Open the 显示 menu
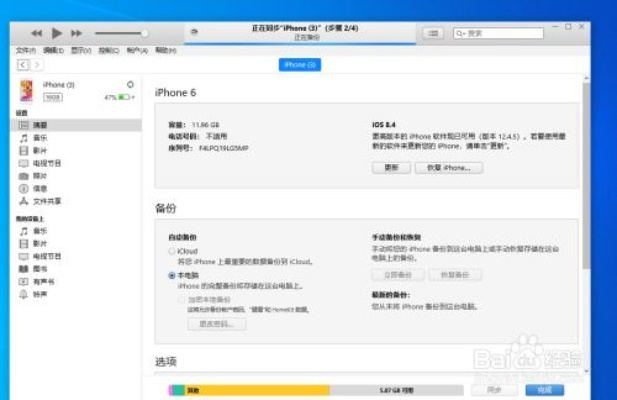Viewport: 617px width, 400px height. [x=81, y=50]
